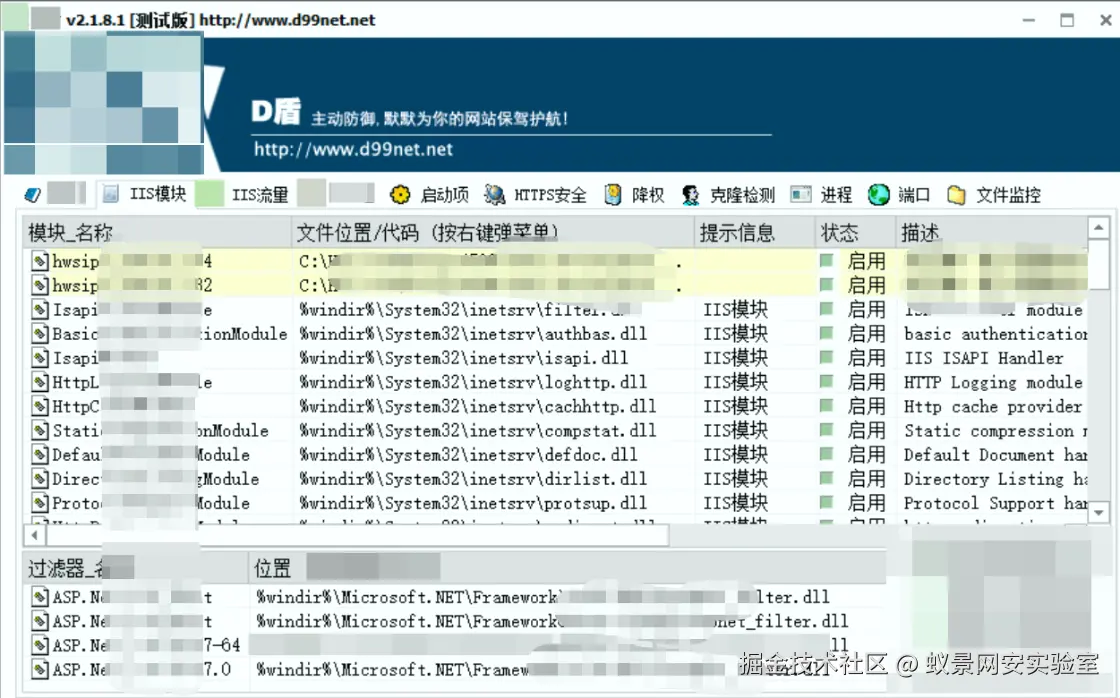This screenshot has height=698, width=1120.
Task: Click description 'IIS ISAPI Handler'
Action: (984, 358)
